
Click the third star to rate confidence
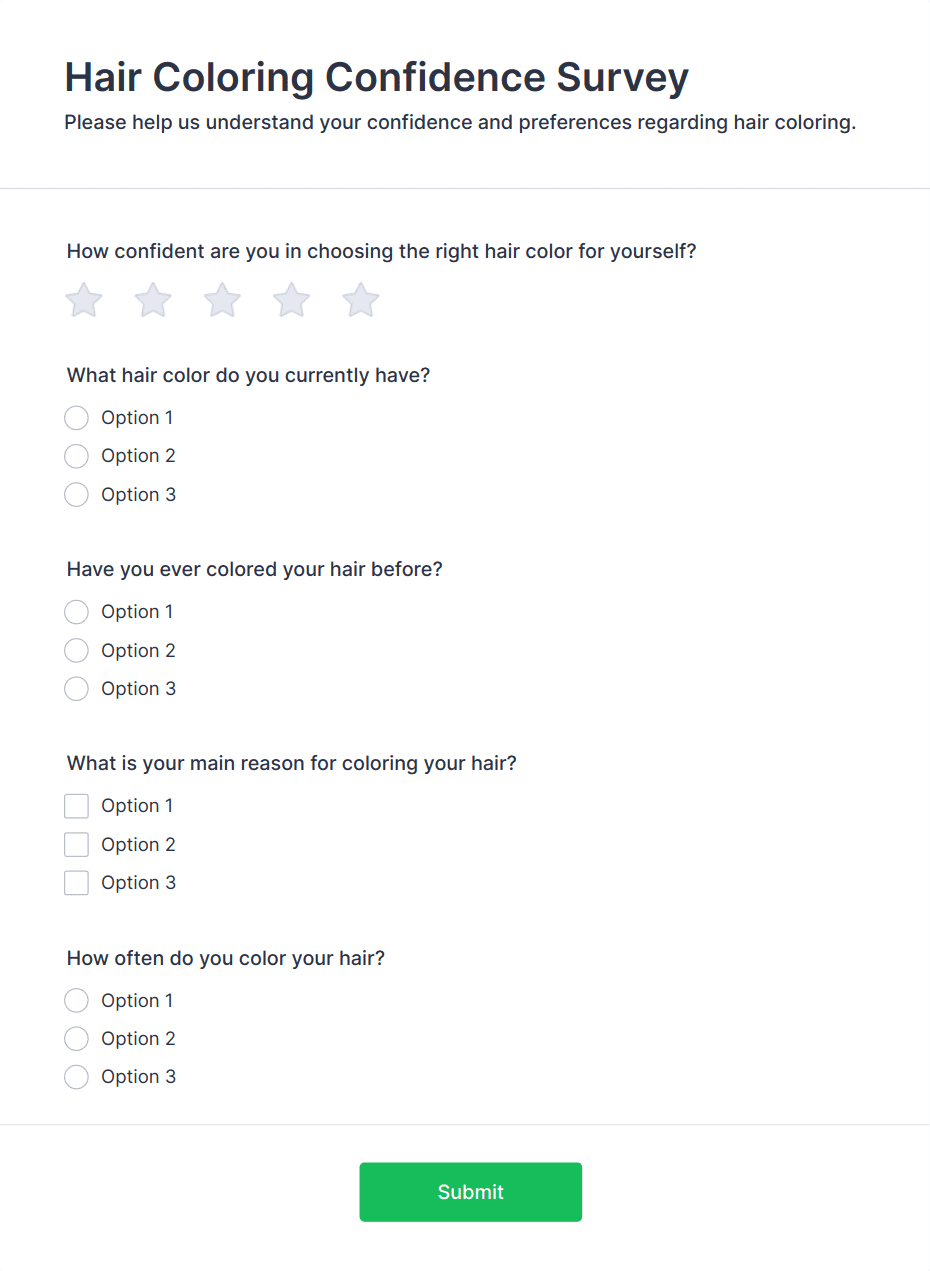click(221, 300)
